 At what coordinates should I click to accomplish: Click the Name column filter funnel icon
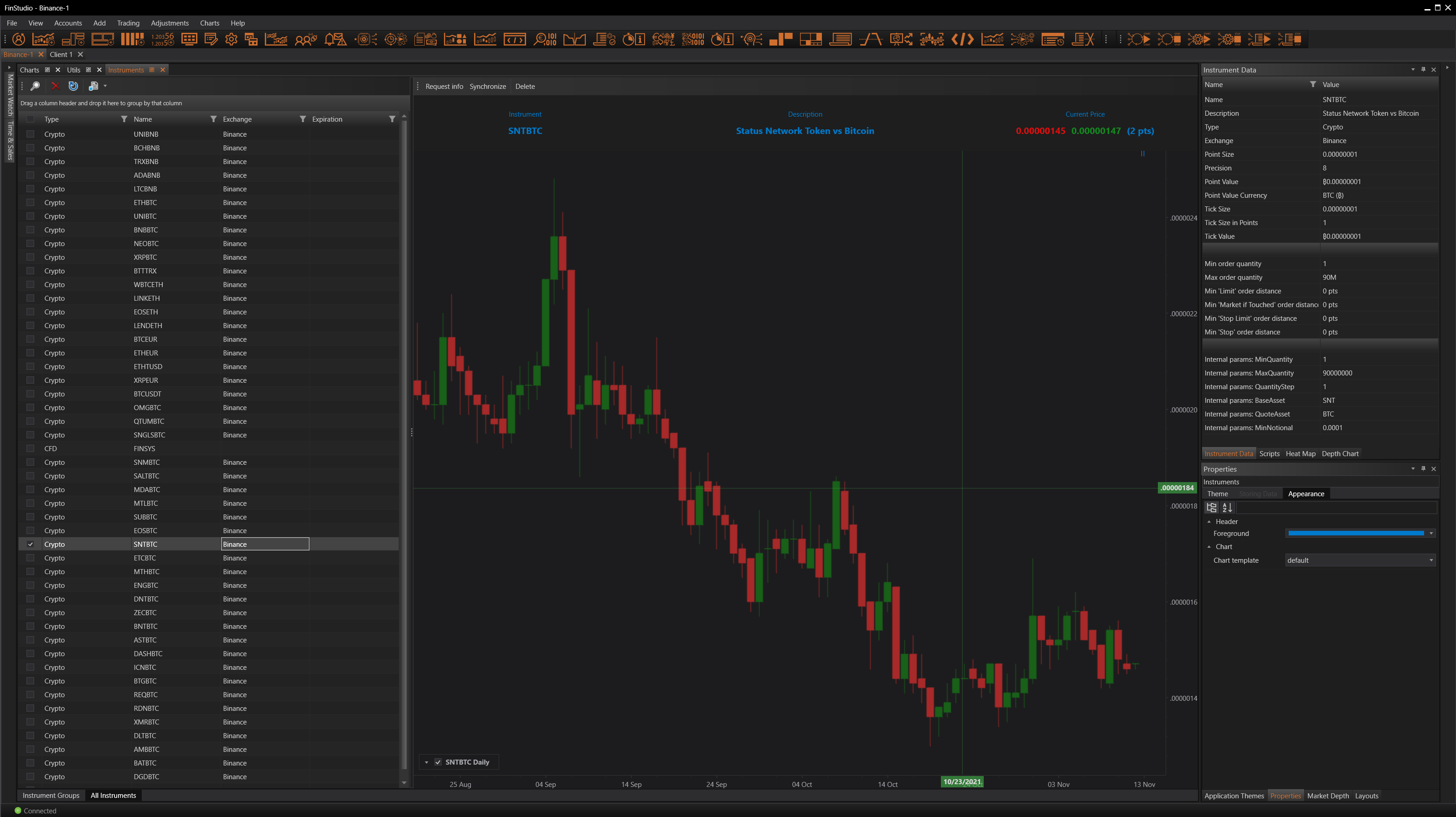213,119
